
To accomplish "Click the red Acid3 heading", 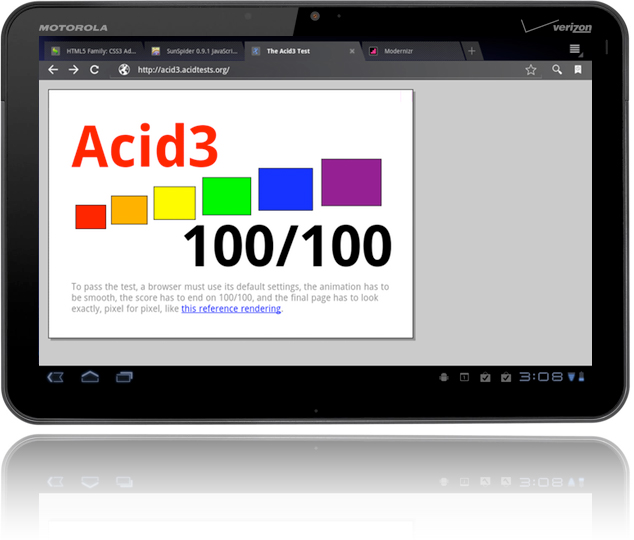I will point(146,146).
